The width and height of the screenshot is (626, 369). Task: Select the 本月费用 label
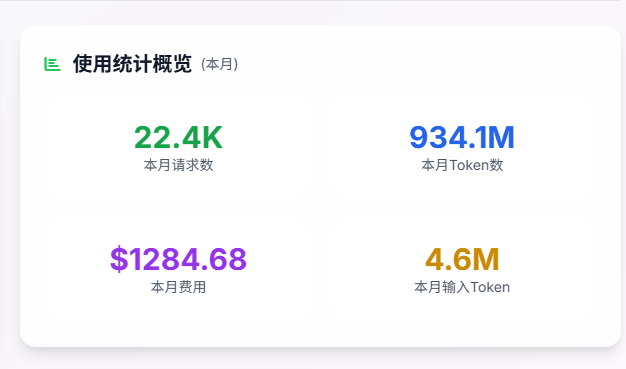point(178,287)
